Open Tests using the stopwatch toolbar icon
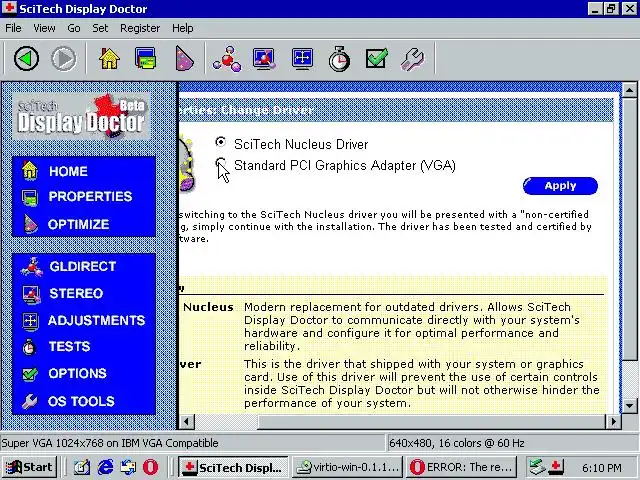Viewport: 640px width, 480px height. (x=339, y=59)
